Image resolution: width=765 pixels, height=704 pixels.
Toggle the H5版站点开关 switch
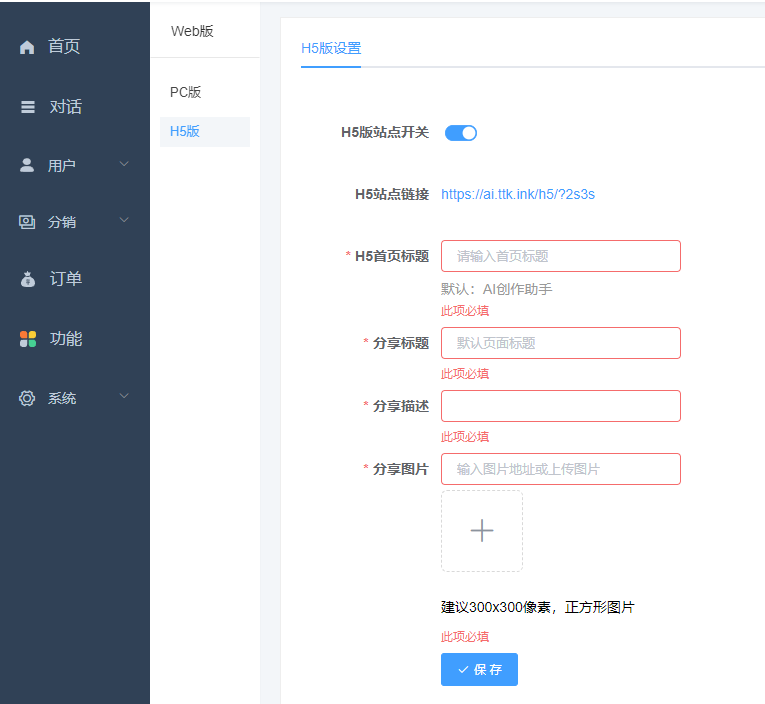tap(461, 133)
